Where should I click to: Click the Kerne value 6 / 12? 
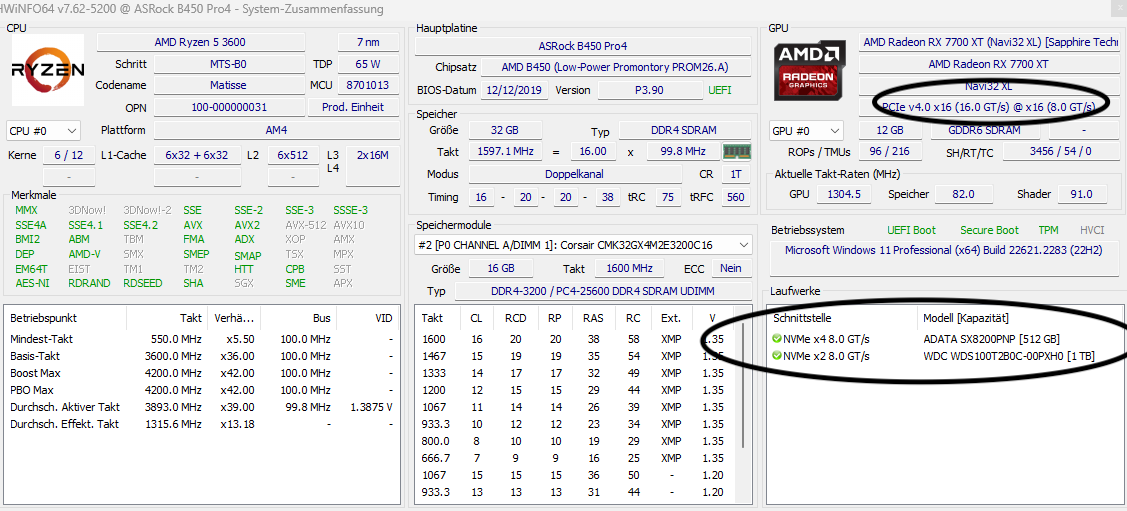click(x=69, y=155)
